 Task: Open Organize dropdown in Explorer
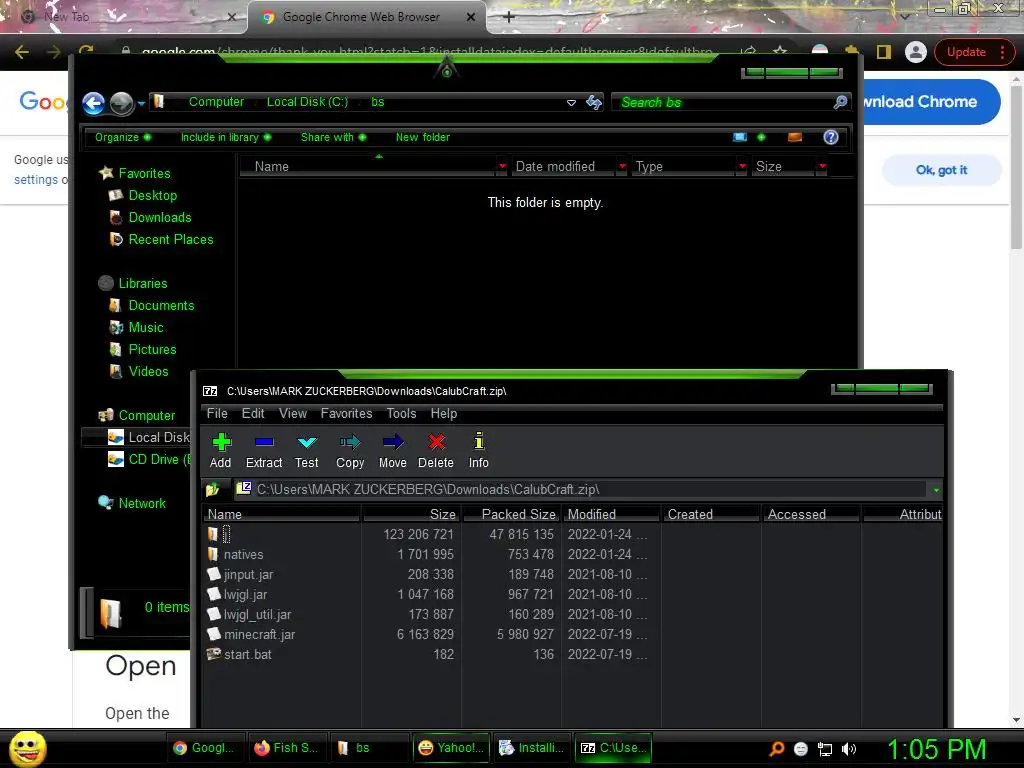click(123, 137)
